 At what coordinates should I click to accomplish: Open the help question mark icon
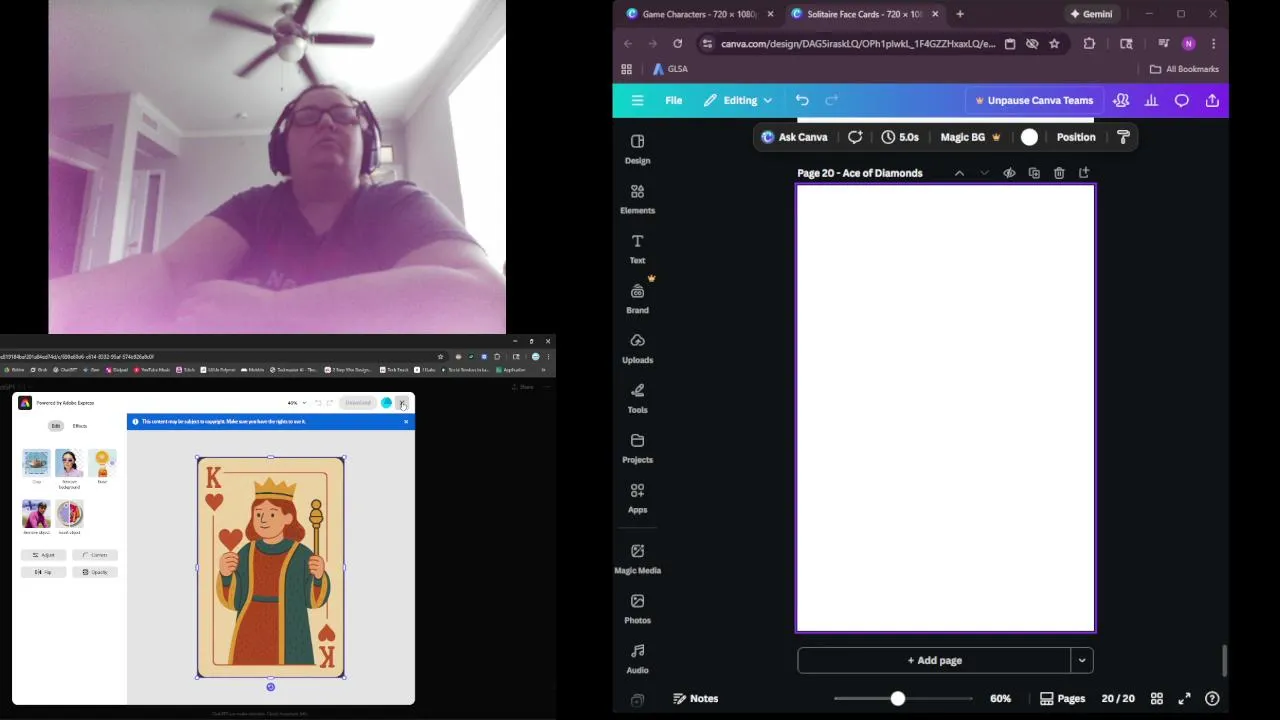point(1212,698)
